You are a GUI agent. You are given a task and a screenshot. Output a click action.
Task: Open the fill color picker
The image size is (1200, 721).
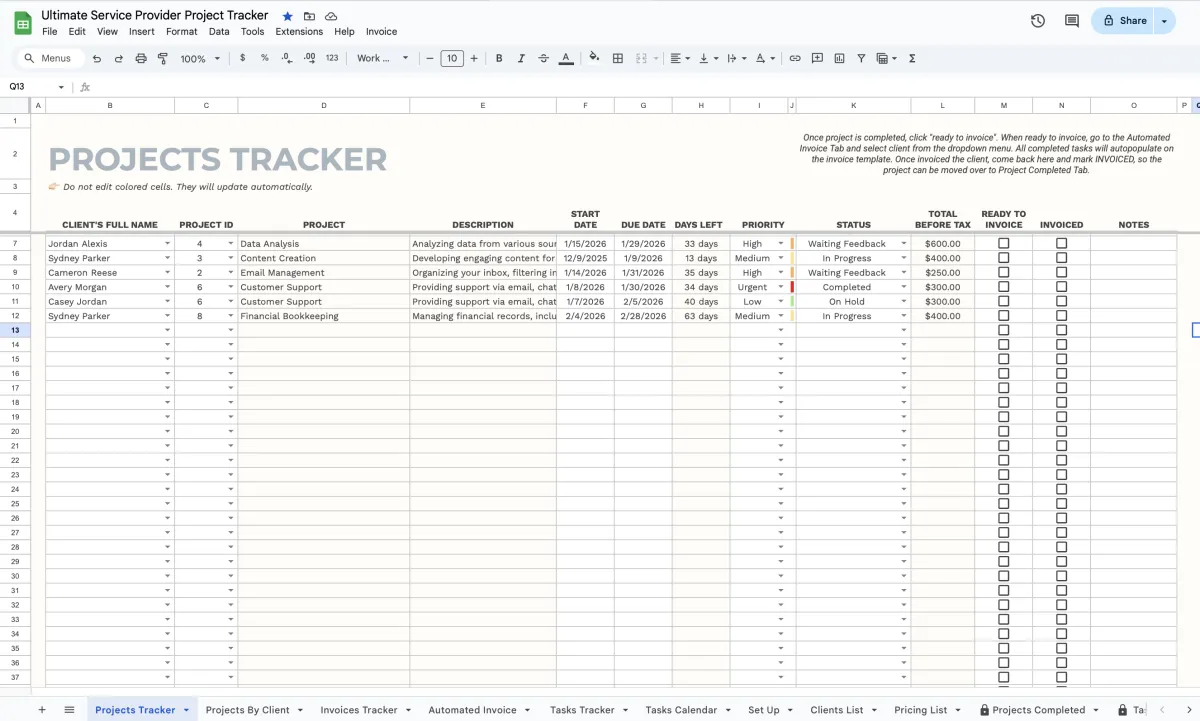click(594, 58)
